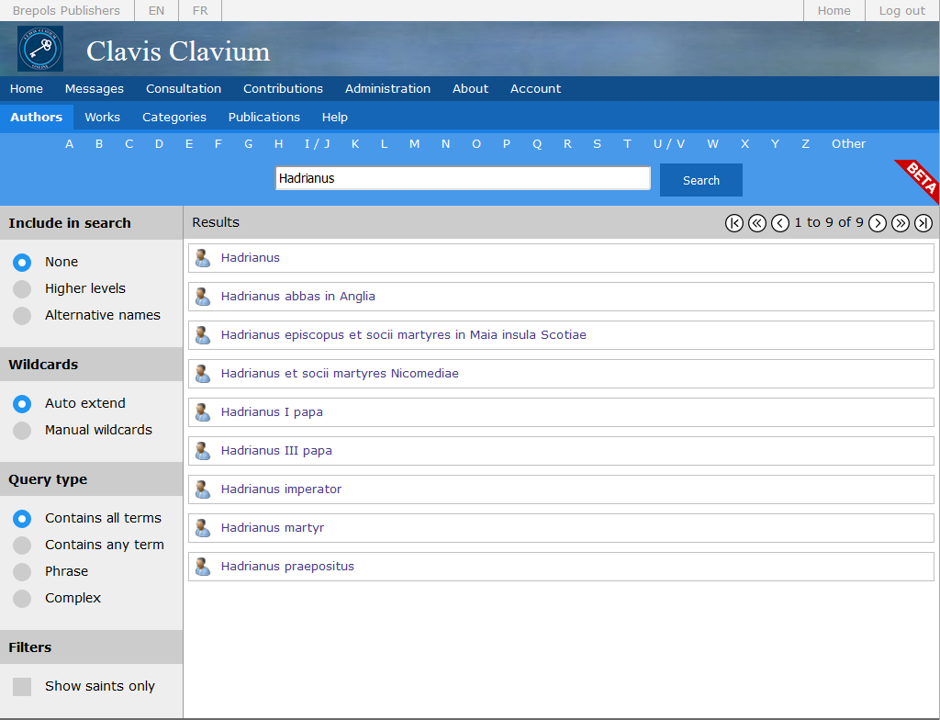Image resolution: width=940 pixels, height=720 pixels.
Task: Click person icon beside Hadrianus imperator
Action: click(x=203, y=489)
